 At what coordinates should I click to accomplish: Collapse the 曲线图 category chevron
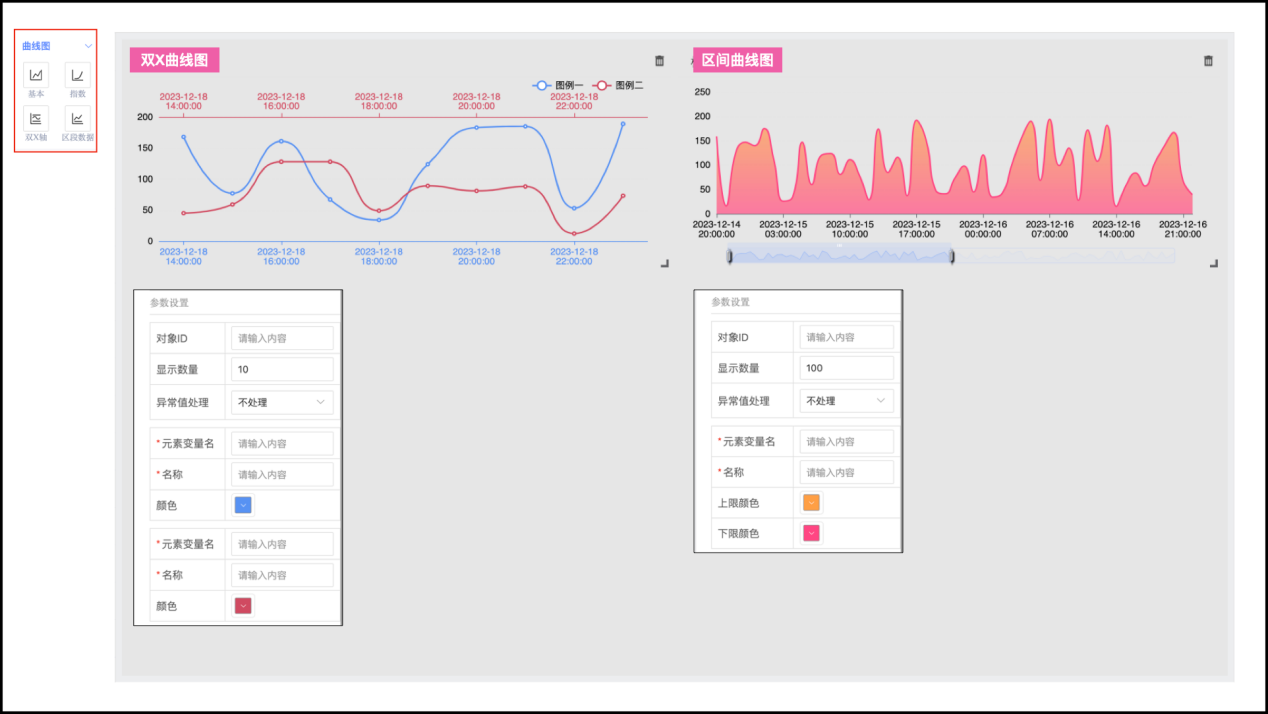pos(88,46)
